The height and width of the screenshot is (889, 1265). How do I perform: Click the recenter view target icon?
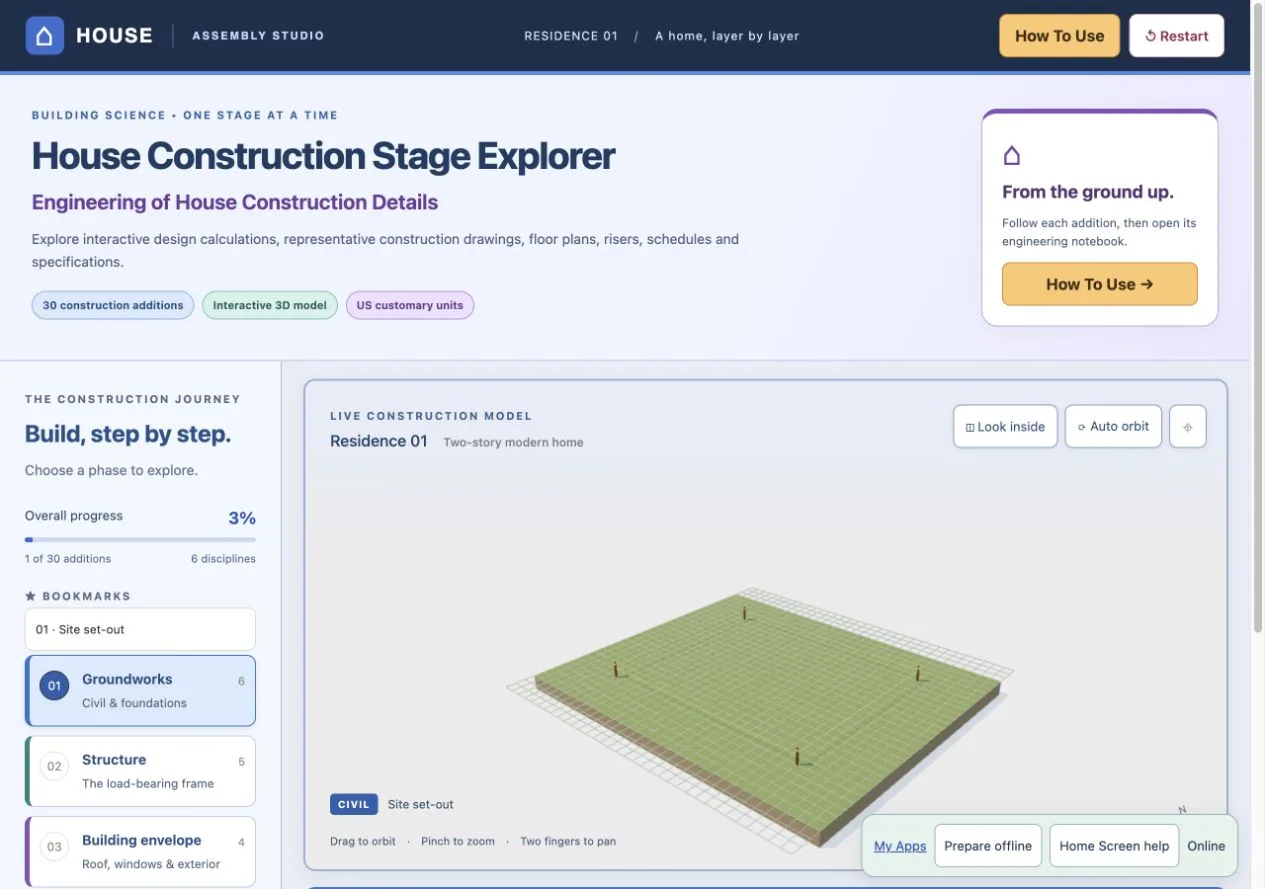pos(1188,426)
